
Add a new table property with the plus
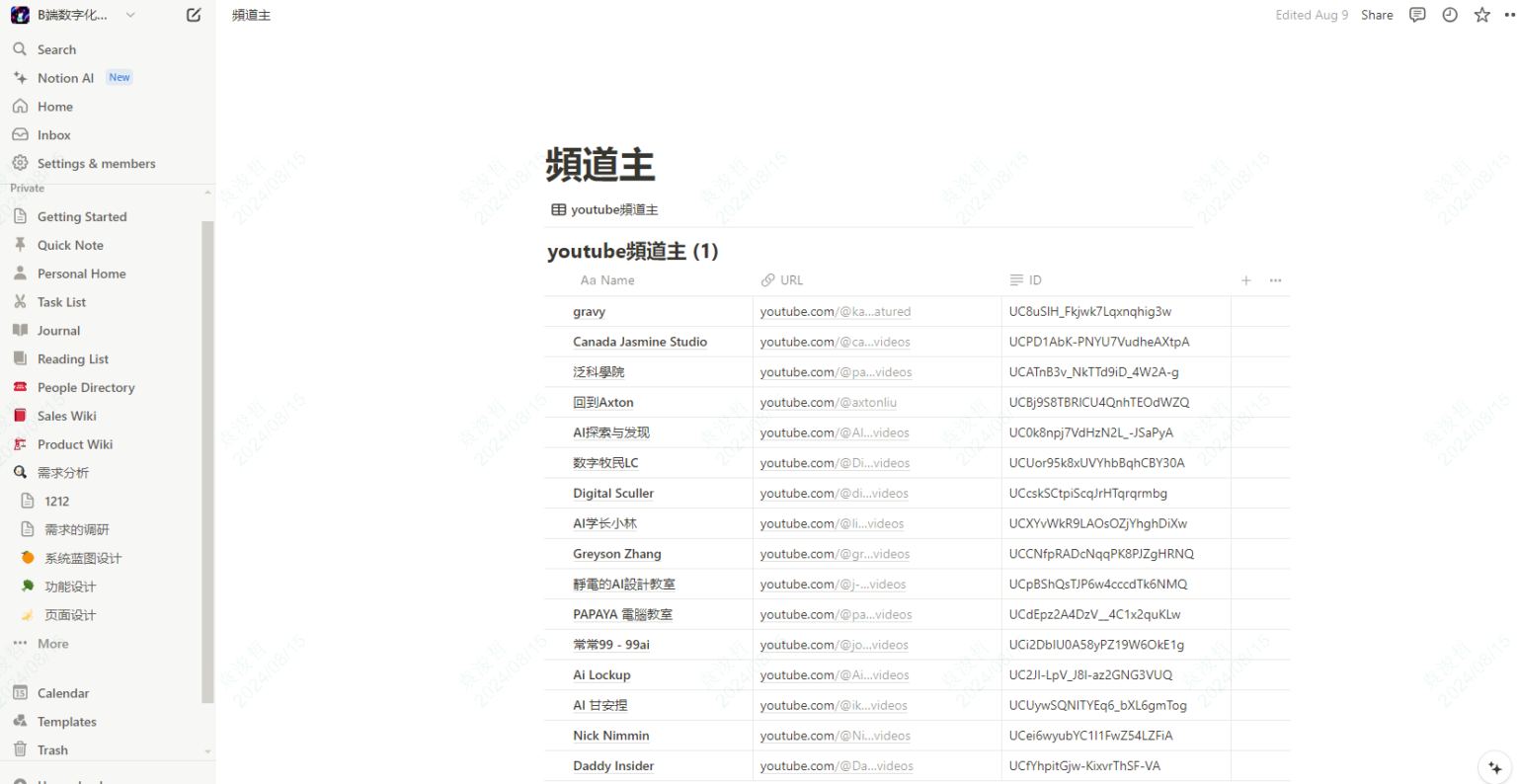(1245, 280)
